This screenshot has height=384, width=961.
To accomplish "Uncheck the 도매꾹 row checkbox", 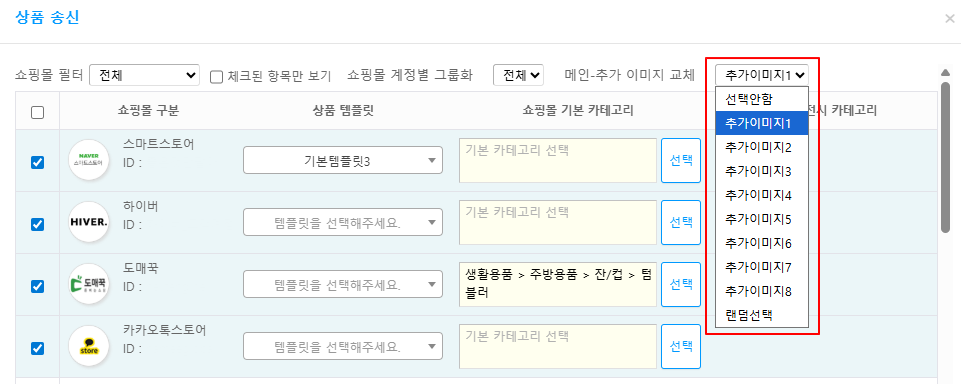I will tap(37, 286).
